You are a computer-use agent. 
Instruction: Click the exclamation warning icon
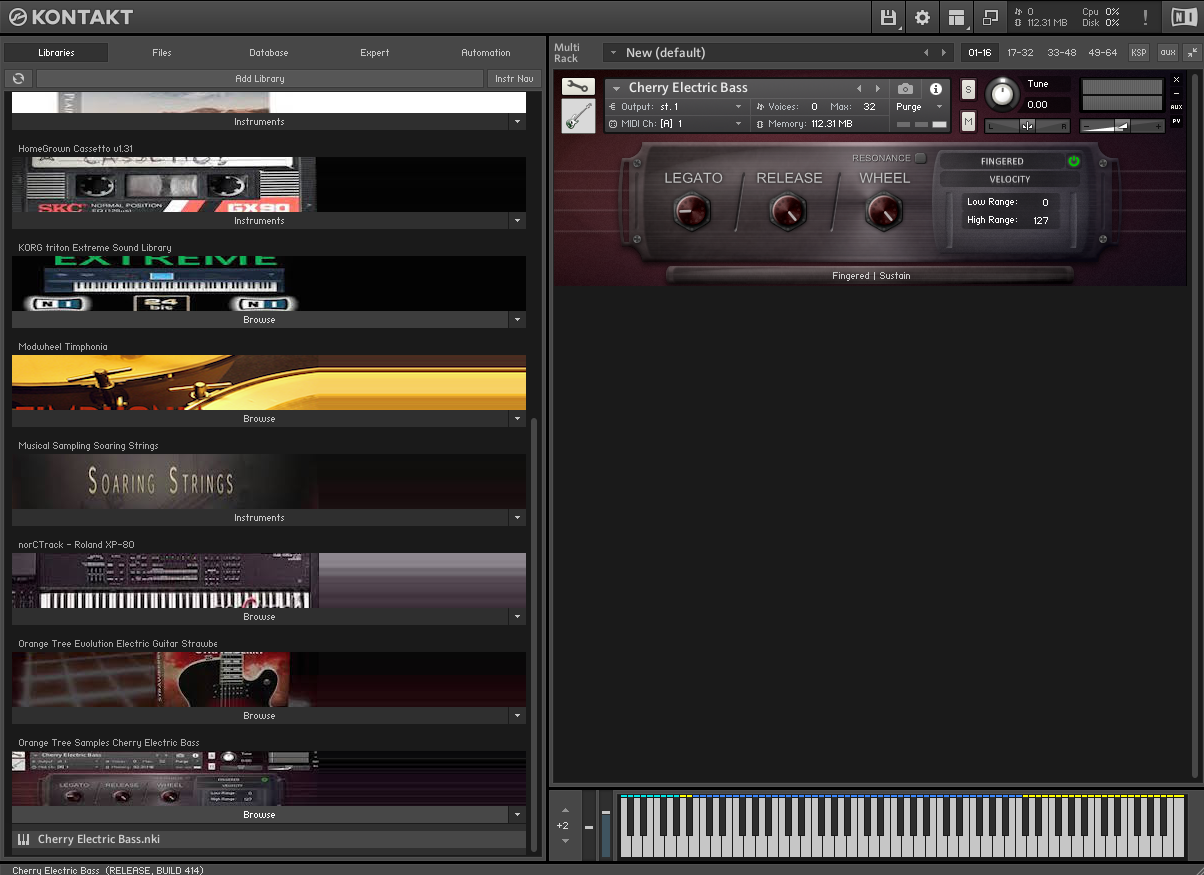point(1145,17)
